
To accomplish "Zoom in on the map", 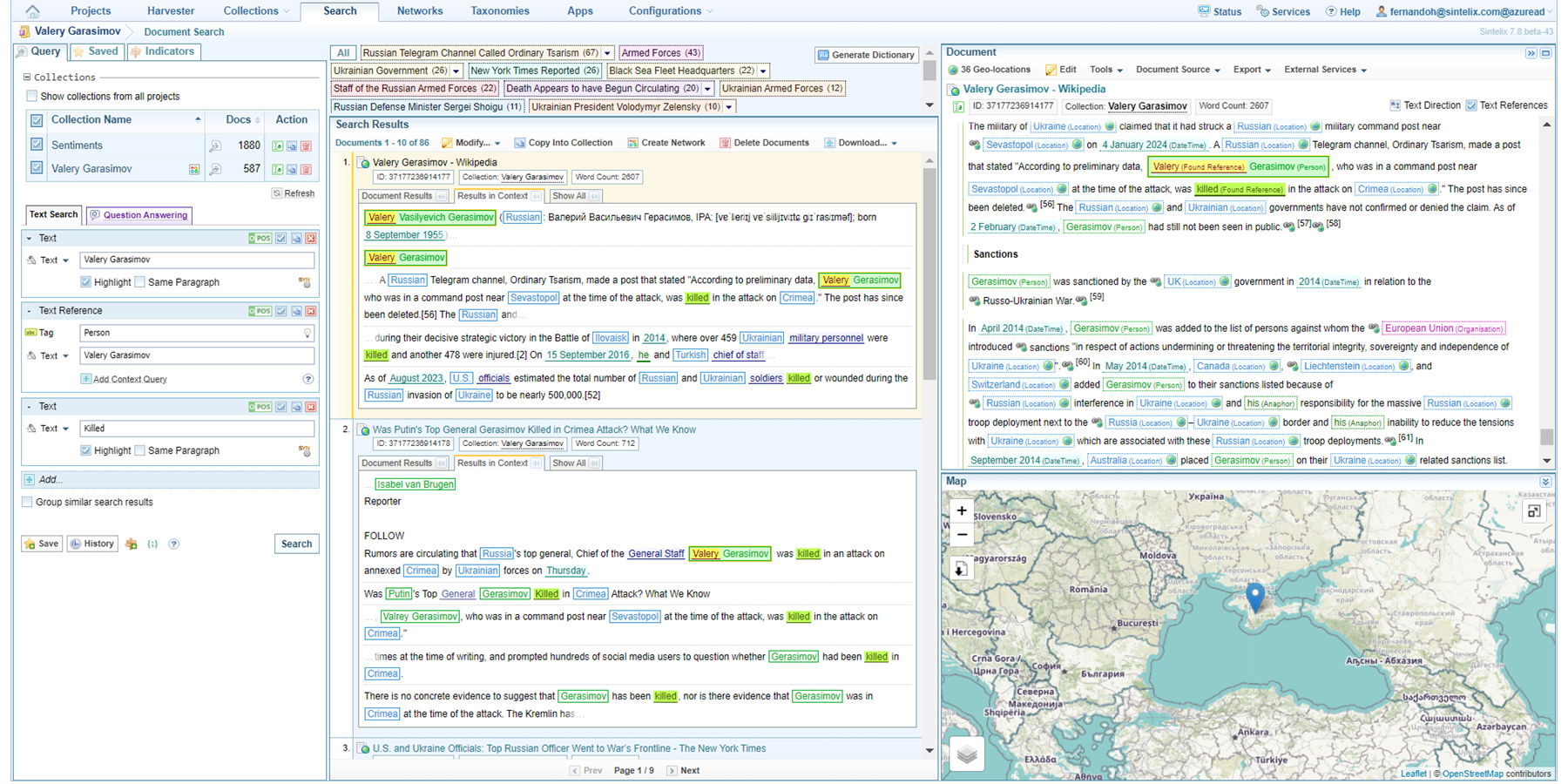I will 962,511.
